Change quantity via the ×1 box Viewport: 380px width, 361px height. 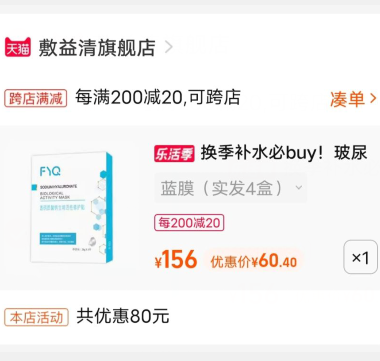point(360,257)
